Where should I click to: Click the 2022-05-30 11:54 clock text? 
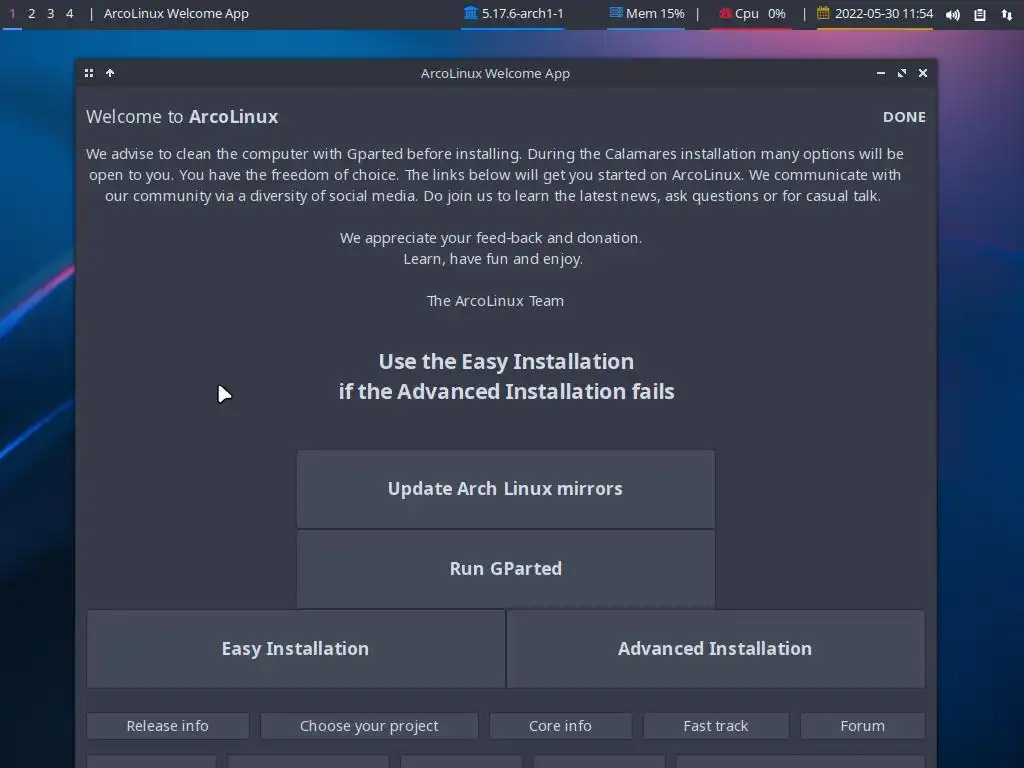tap(884, 14)
